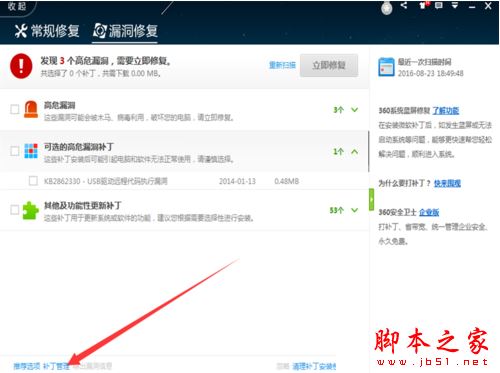Image resolution: width=500 pixels, height=373 pixels.
Task: Click the share icon in title bar
Action: pos(404,5)
